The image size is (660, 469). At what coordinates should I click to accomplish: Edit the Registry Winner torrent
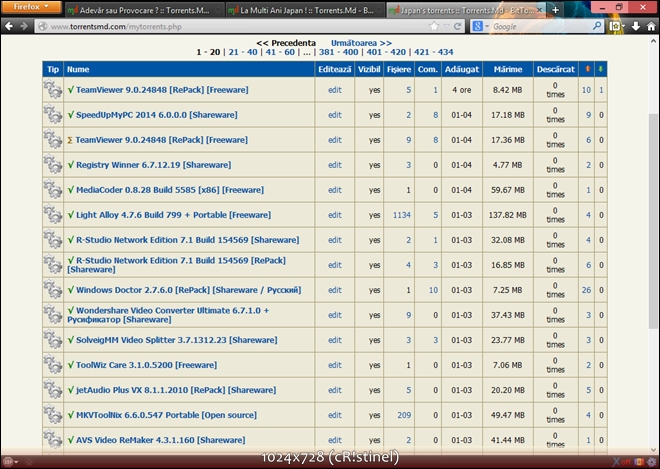tap(335, 165)
